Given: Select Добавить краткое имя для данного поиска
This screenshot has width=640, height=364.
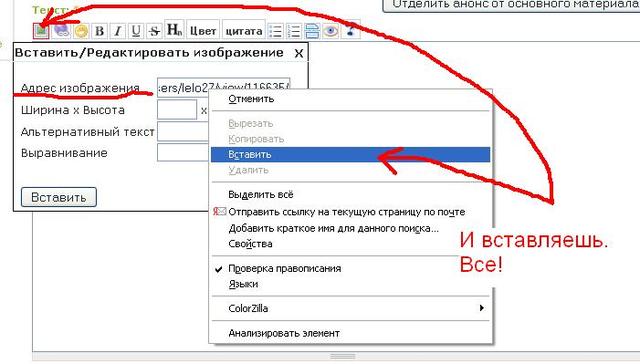Looking at the screenshot, I should pos(351,228).
